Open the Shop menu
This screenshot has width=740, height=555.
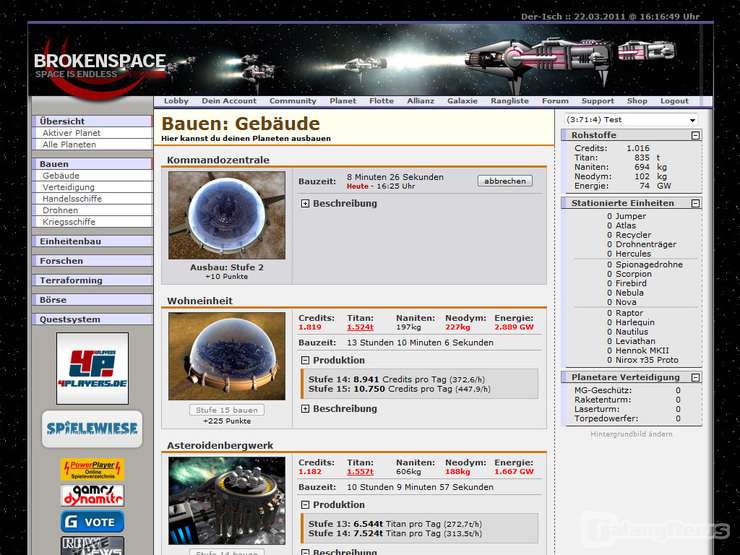637,101
